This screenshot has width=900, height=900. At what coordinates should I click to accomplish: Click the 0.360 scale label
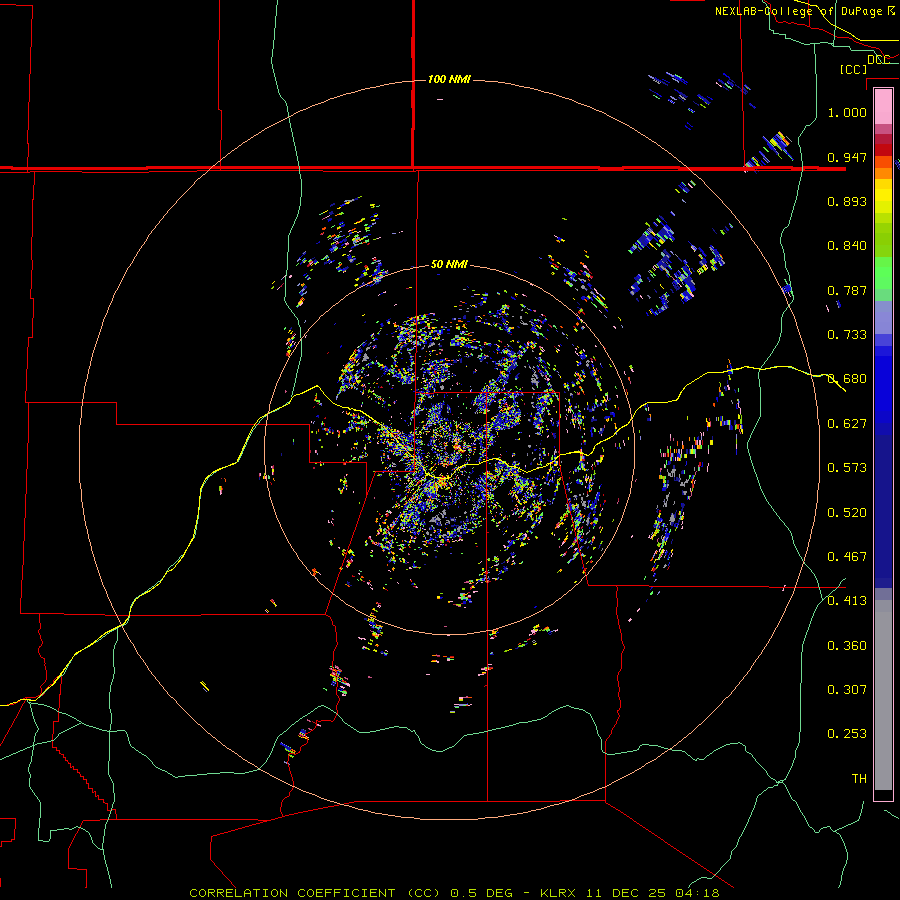(847, 646)
